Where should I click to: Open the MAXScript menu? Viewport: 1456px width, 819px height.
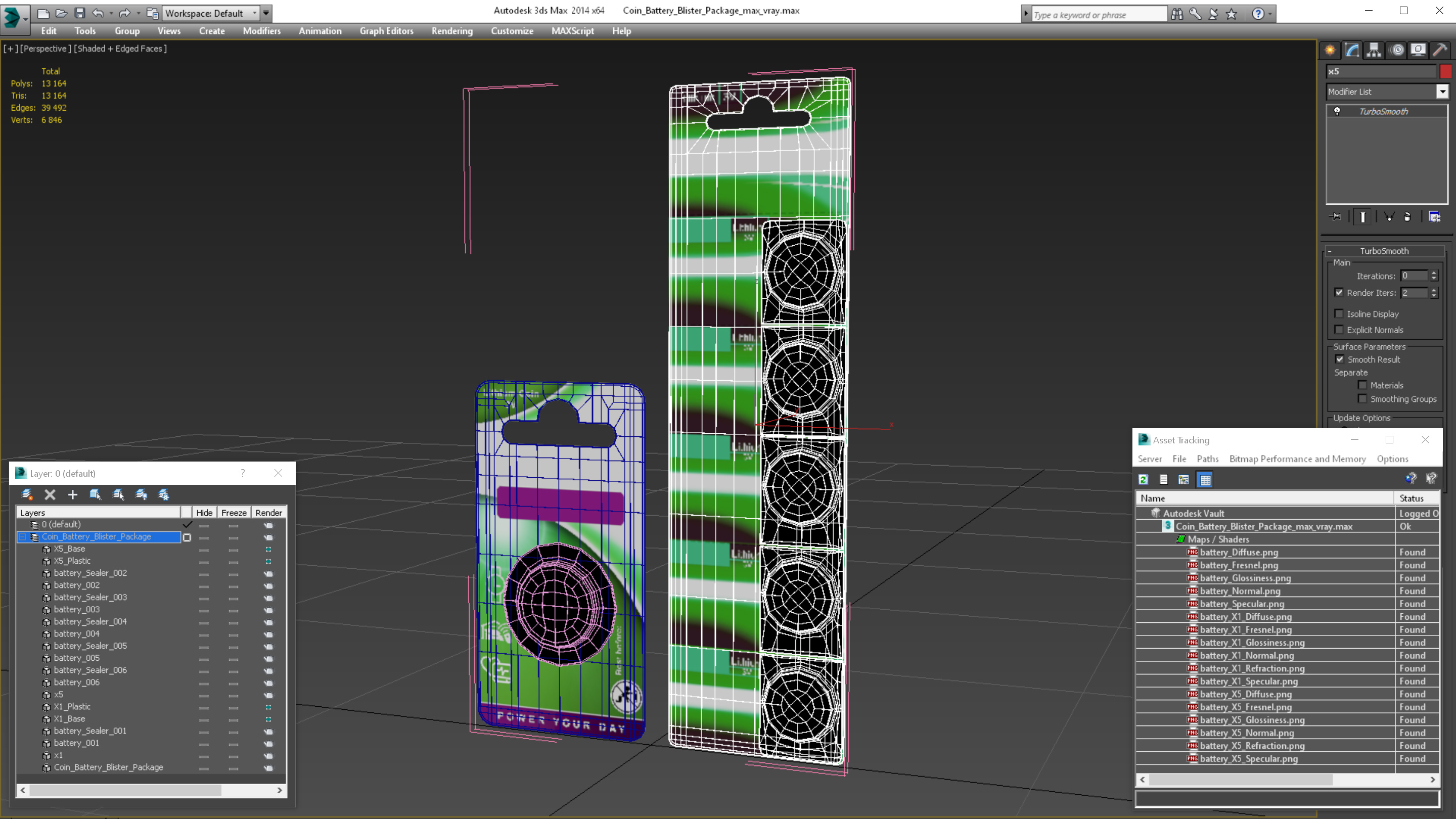click(573, 31)
